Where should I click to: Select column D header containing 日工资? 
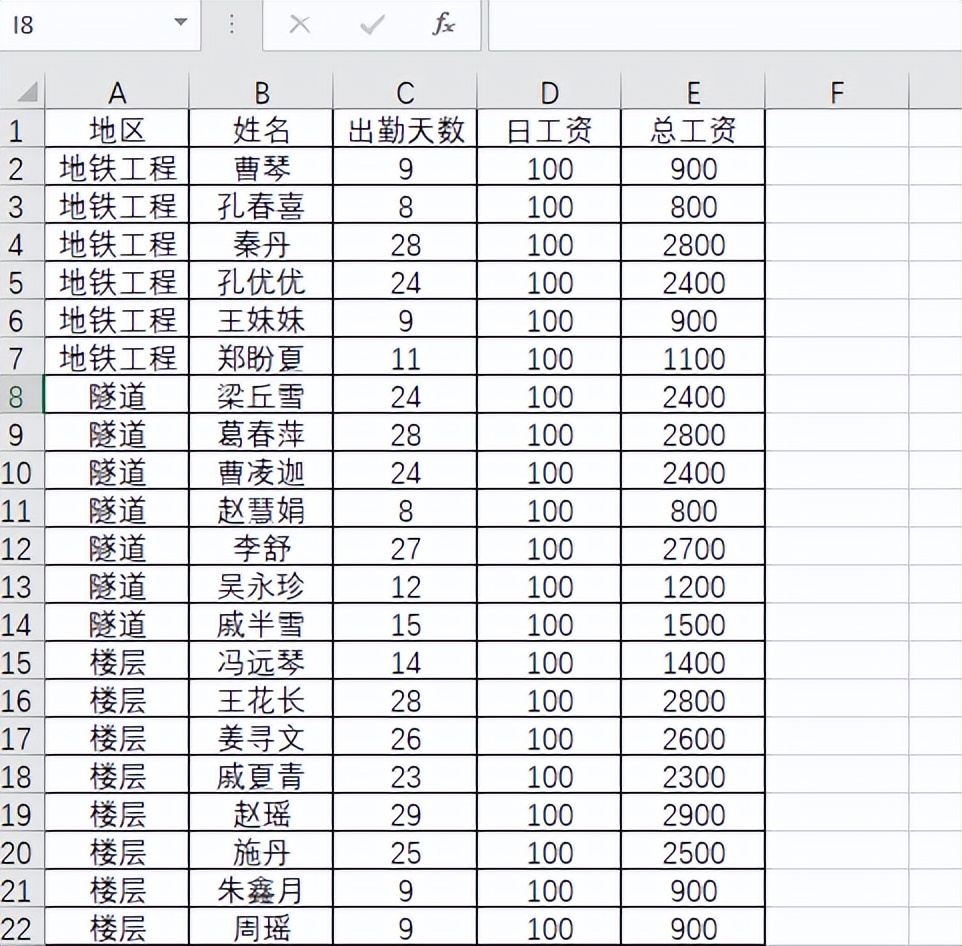[548, 91]
